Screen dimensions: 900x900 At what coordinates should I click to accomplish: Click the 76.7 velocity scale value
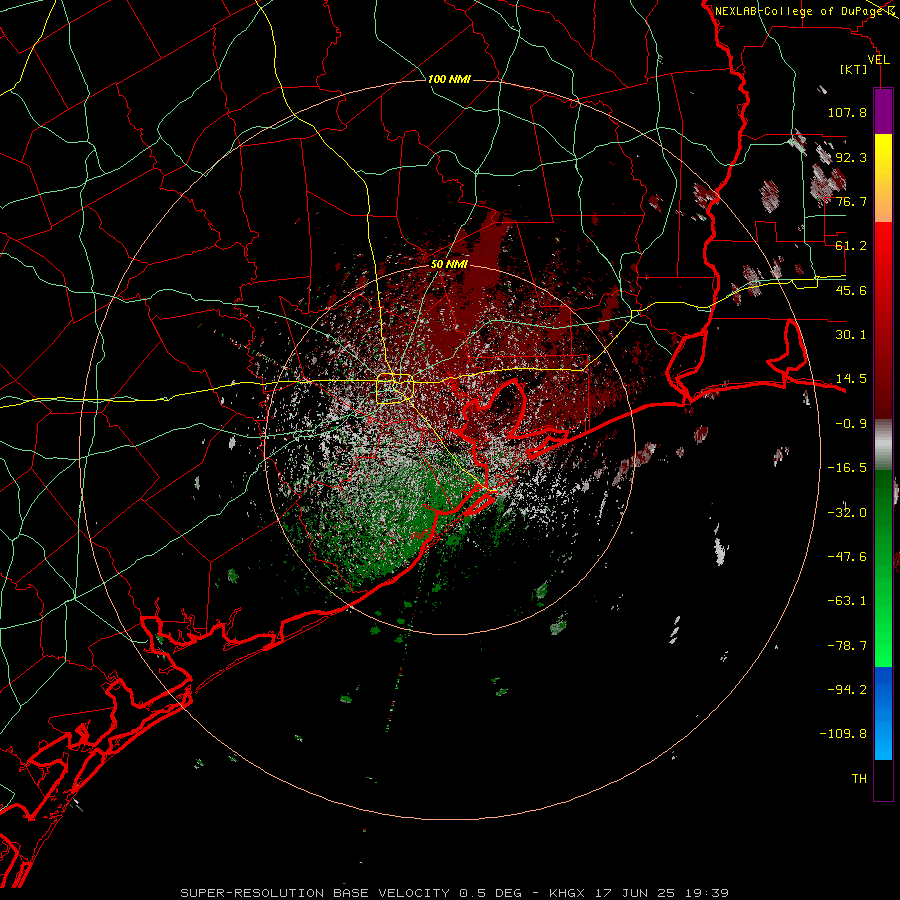coord(851,201)
